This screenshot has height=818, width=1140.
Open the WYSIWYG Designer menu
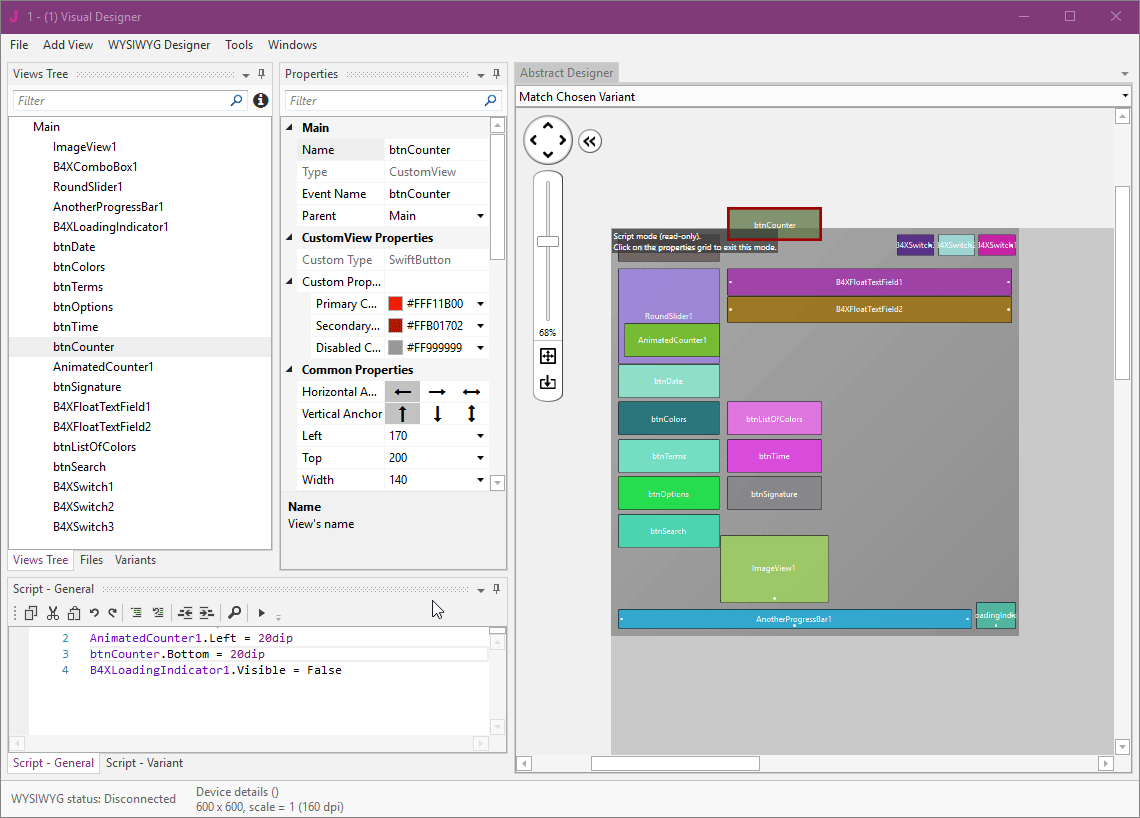[159, 45]
